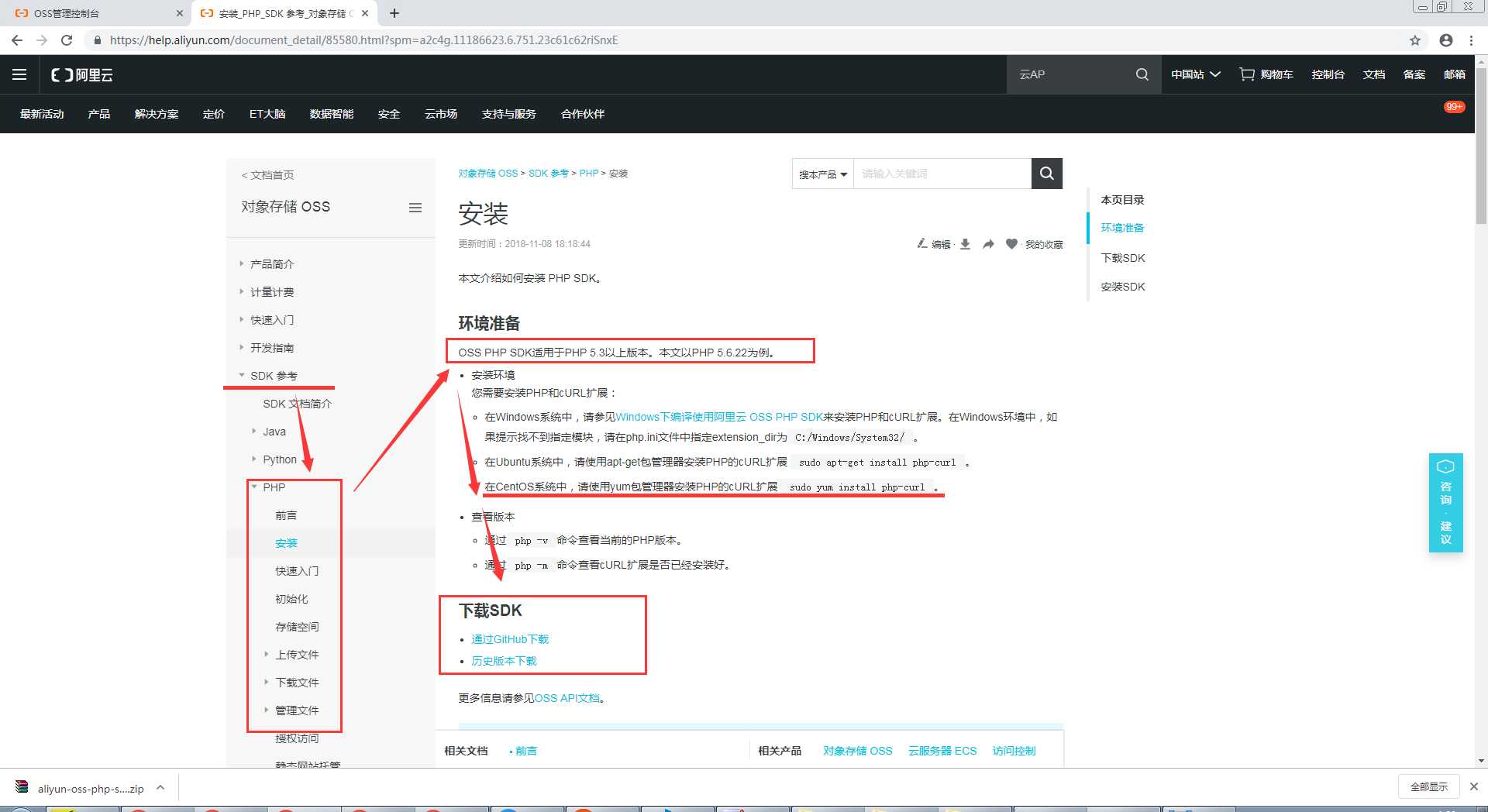Click the 99+ notification badge
This screenshot has height=812, width=1488.
(1454, 107)
